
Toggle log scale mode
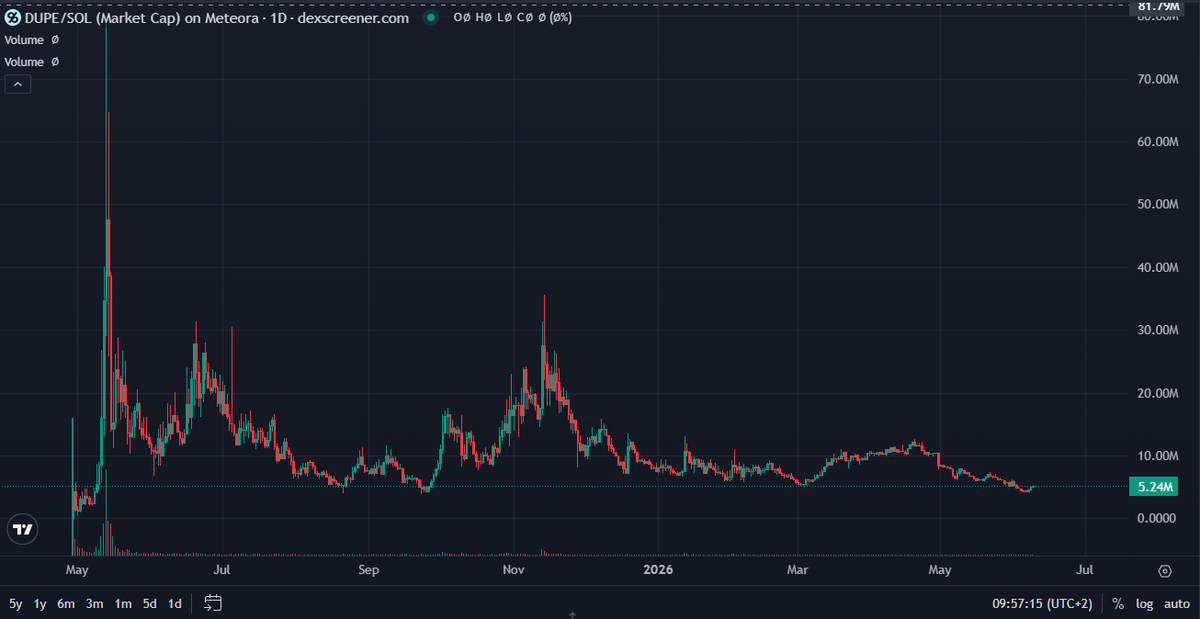1144,604
